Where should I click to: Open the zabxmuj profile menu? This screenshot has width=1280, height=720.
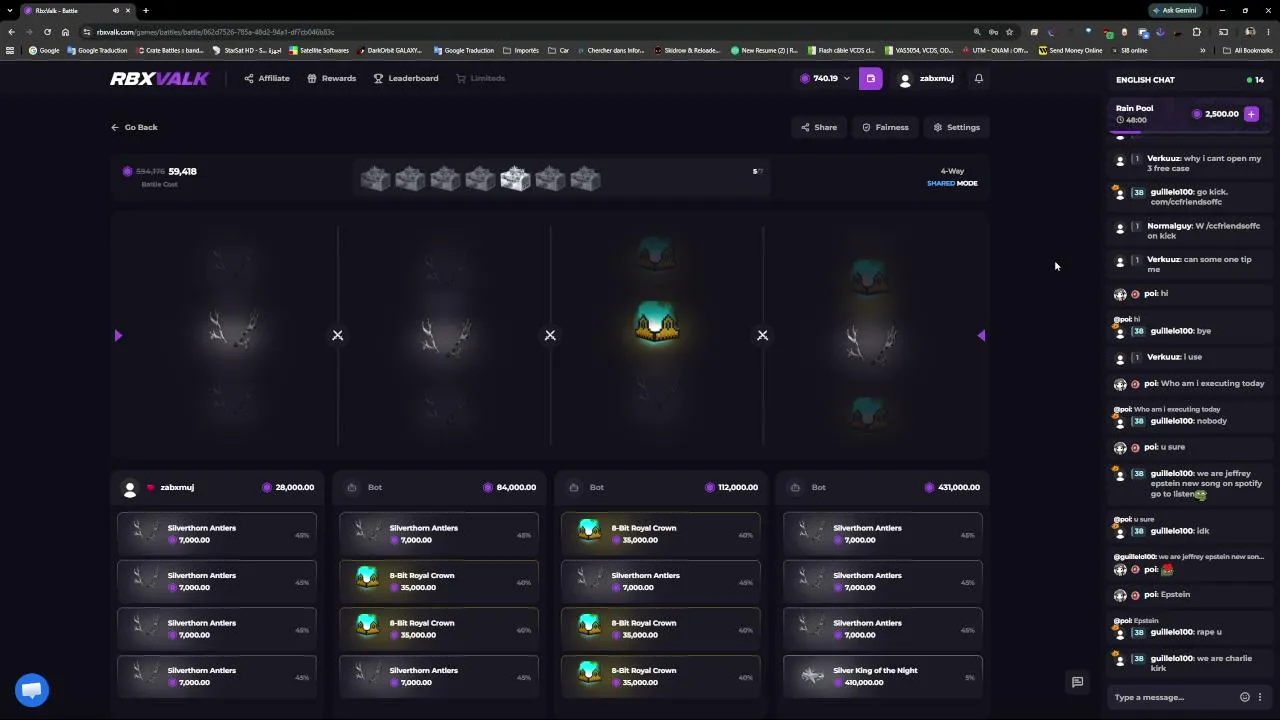pyautogui.click(x=927, y=78)
